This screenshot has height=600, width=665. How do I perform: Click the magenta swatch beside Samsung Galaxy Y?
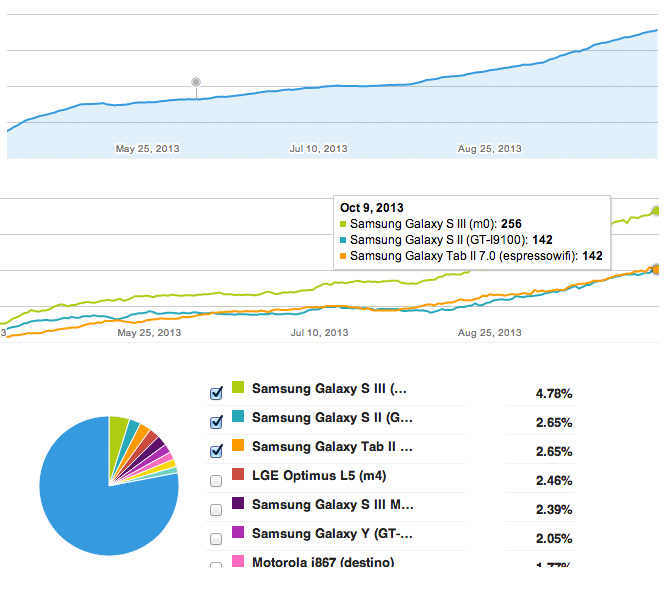(238, 534)
